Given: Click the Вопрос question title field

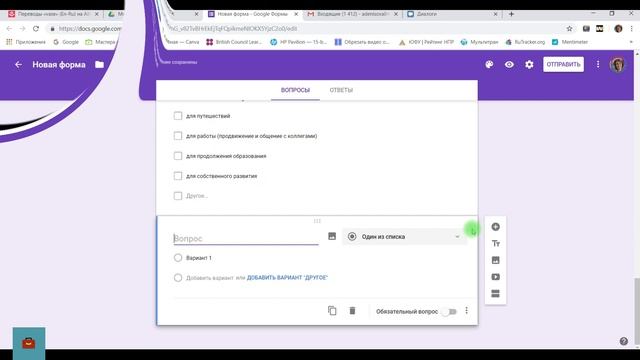Looking at the screenshot, I should [246, 238].
